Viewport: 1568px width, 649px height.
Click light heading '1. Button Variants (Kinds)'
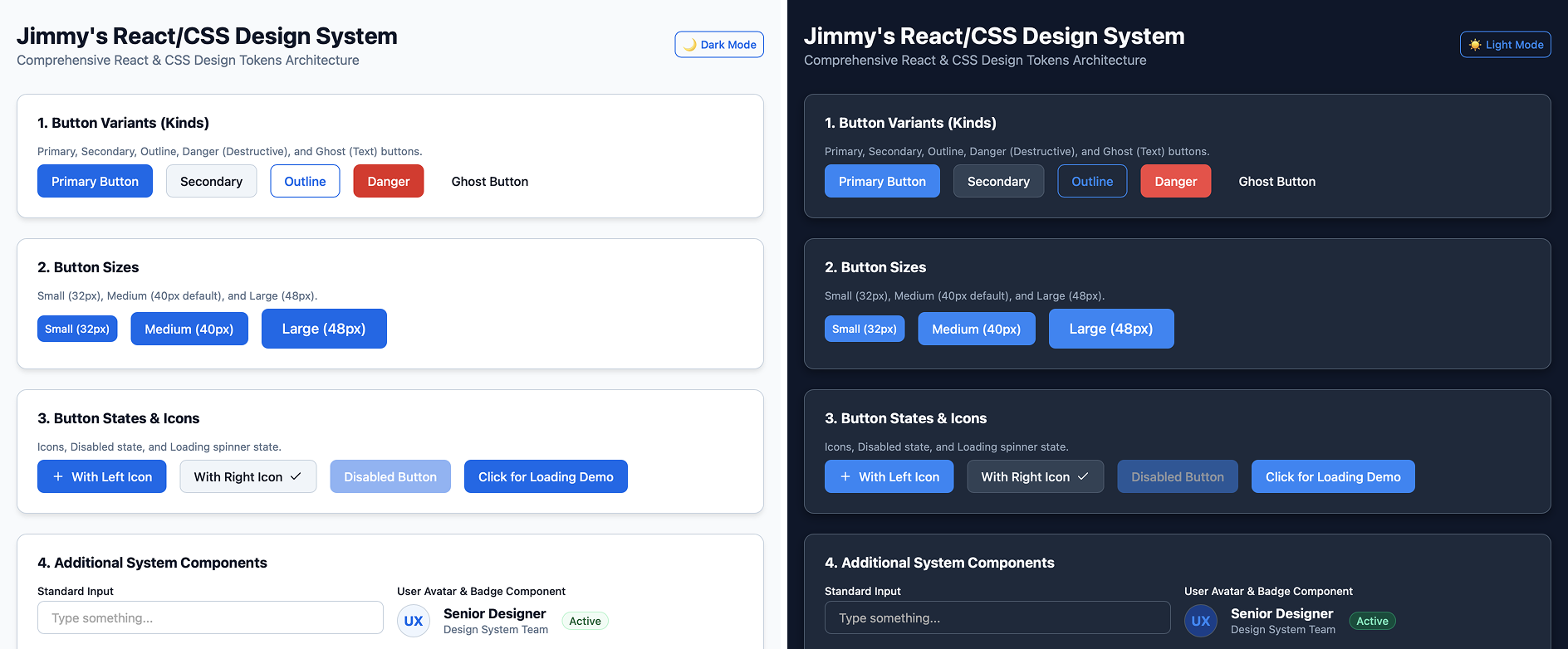[123, 123]
